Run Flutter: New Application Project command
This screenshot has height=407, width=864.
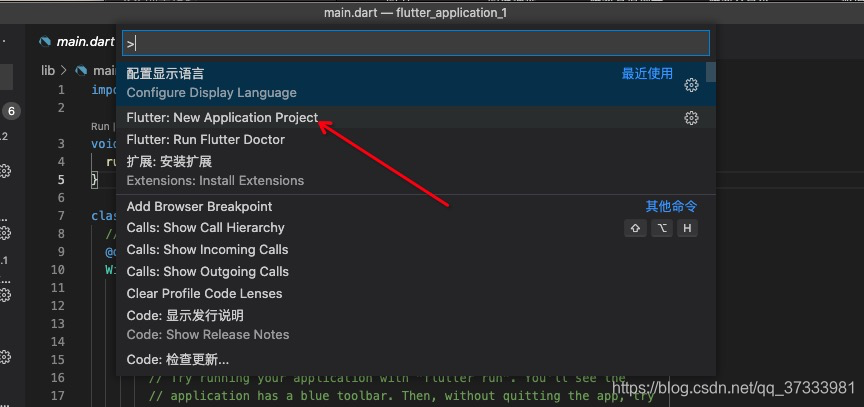click(415, 117)
